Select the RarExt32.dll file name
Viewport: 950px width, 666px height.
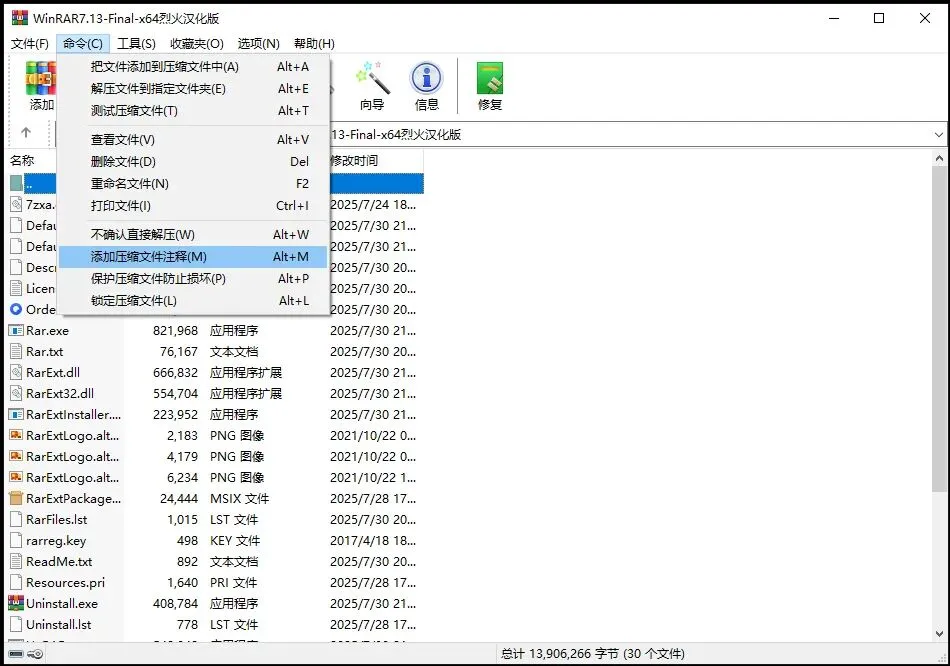pos(60,393)
